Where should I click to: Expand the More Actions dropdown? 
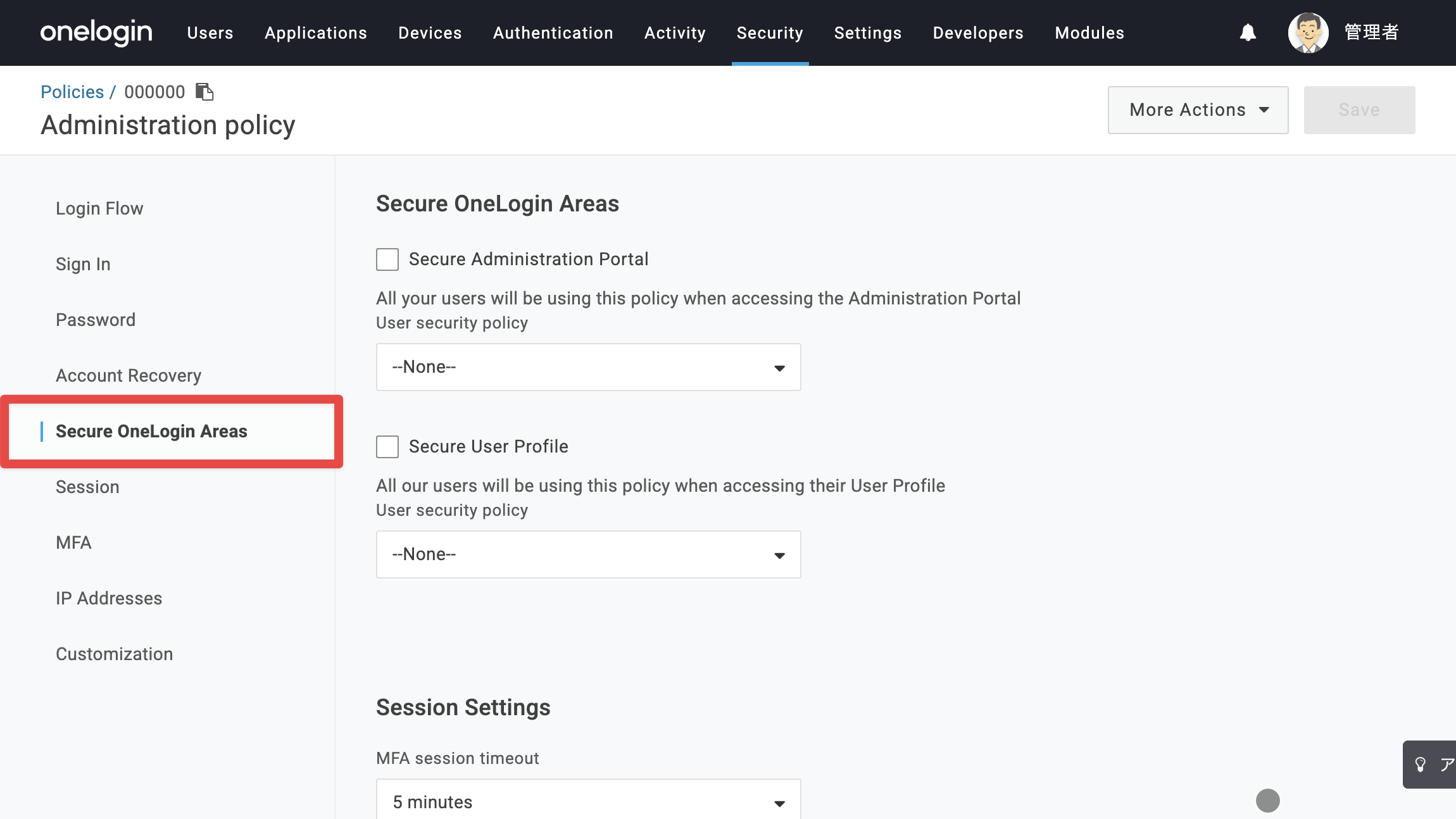pos(1198,110)
